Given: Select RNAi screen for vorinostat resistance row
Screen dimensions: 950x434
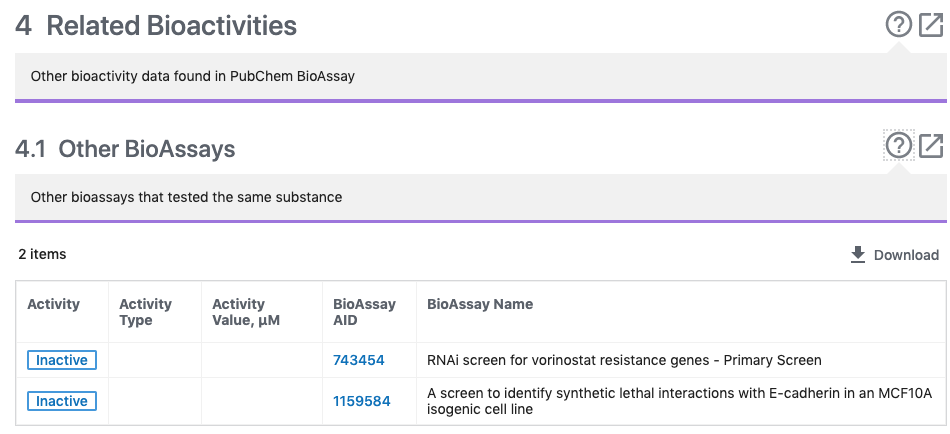Looking at the screenshot, I should pyautogui.click(x=624, y=360).
